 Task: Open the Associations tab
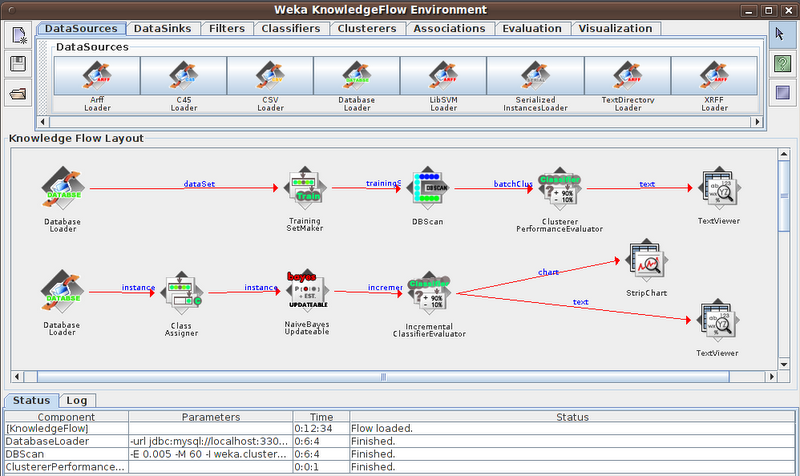(x=449, y=29)
